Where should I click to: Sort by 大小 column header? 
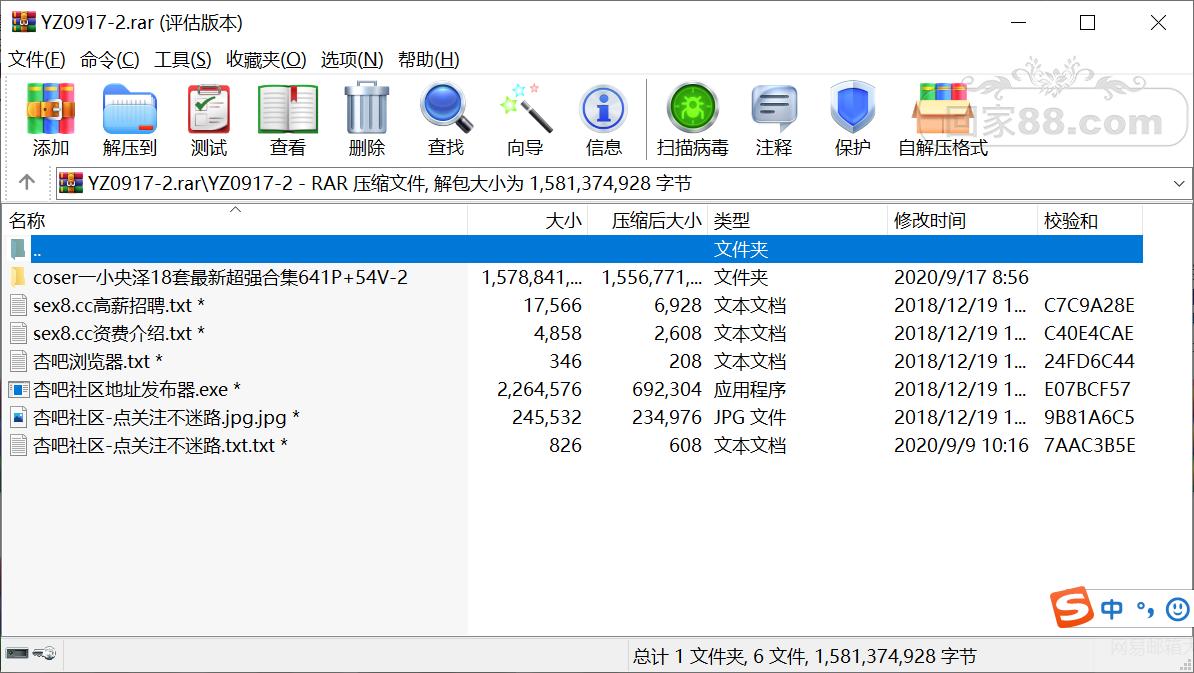[x=528, y=221]
